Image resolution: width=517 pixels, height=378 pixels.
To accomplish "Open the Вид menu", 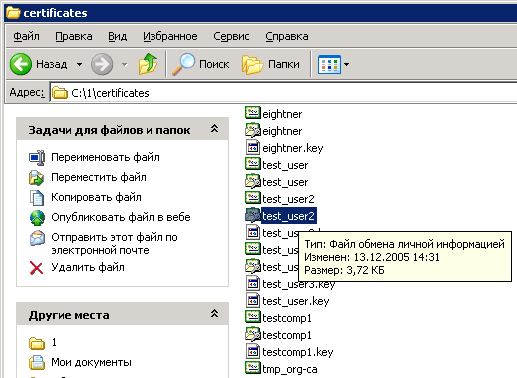I will pyautogui.click(x=117, y=36).
